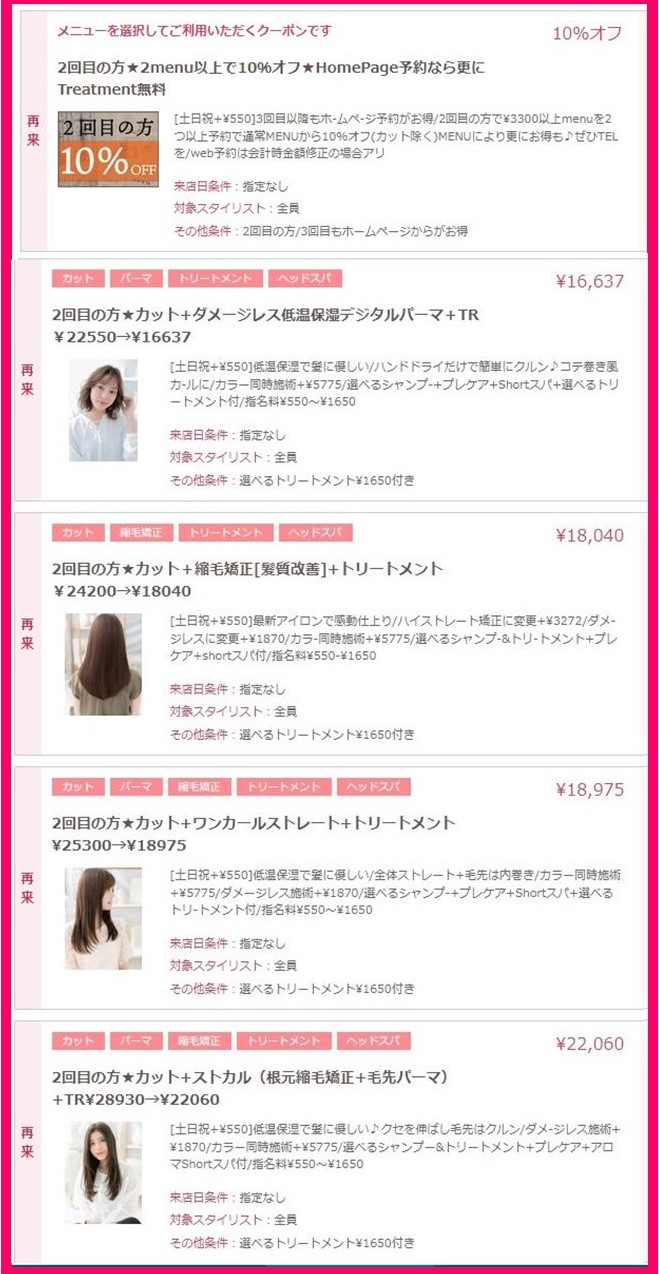Click the ¥18,040 price label
The height and width of the screenshot is (1274, 659).
pyautogui.click(x=590, y=535)
